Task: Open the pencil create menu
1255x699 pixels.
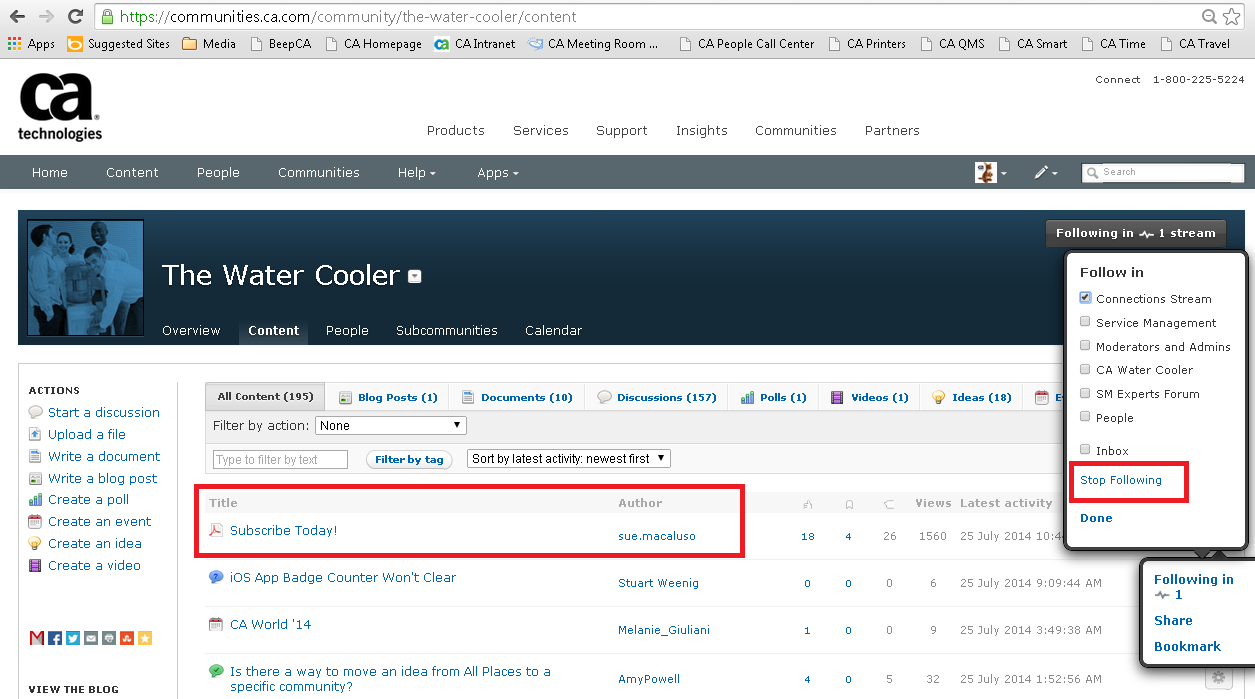Action: coord(1045,172)
